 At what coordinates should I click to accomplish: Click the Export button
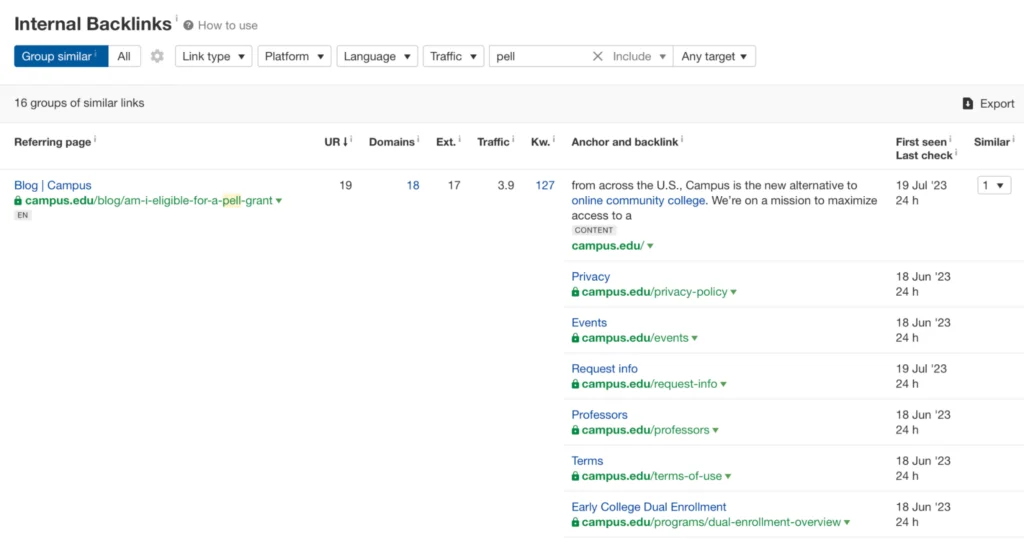tap(989, 103)
